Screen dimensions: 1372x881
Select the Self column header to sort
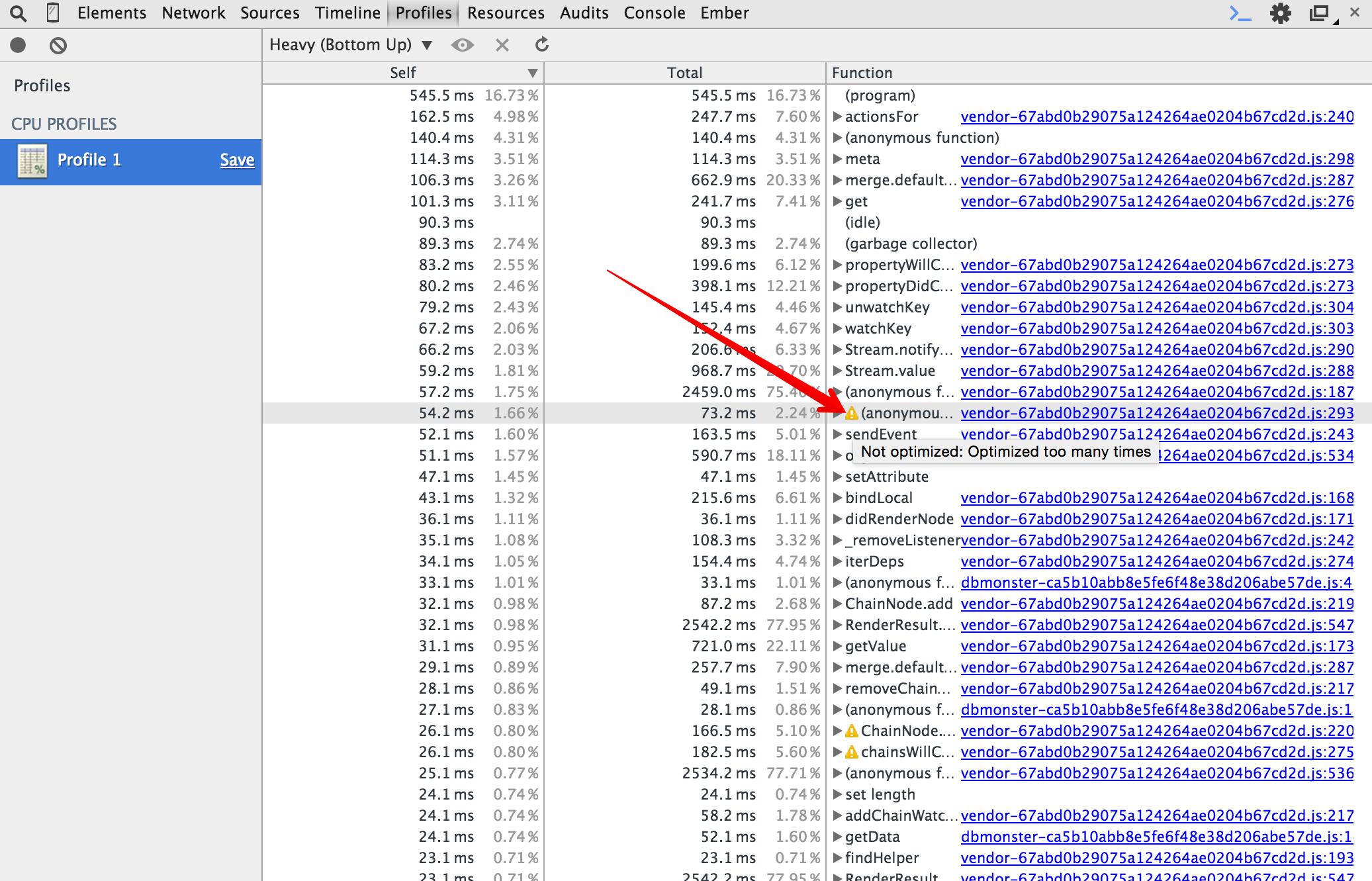click(x=401, y=72)
